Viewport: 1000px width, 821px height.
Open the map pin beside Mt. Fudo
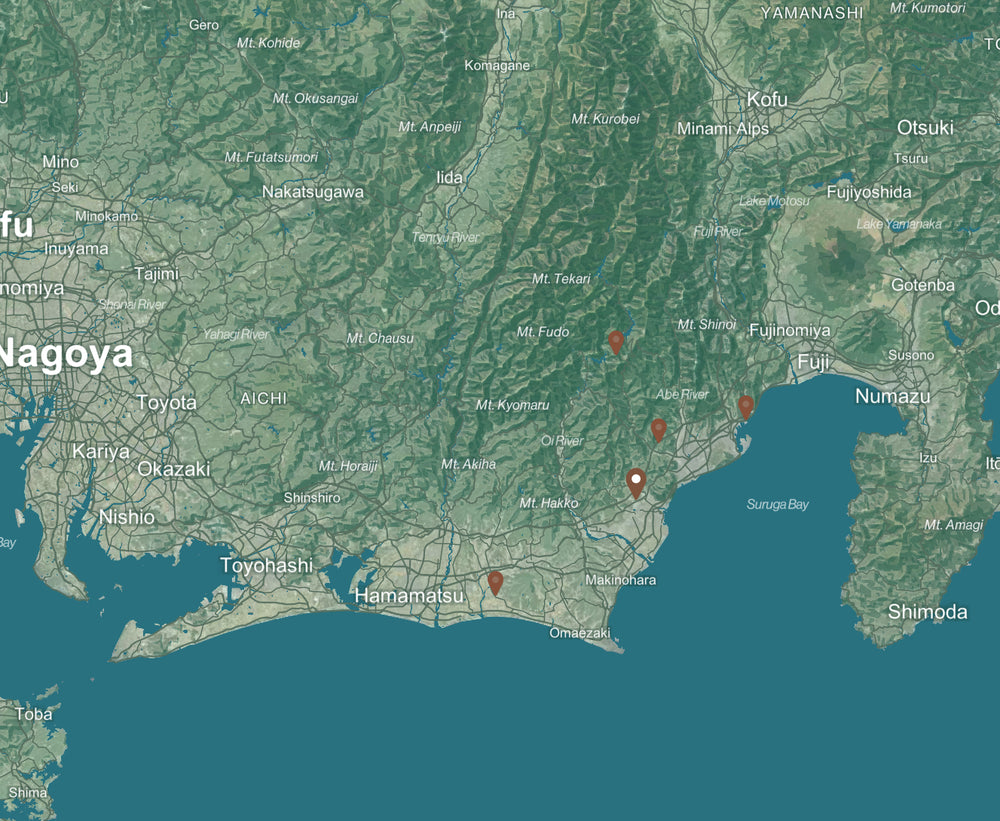[616, 342]
